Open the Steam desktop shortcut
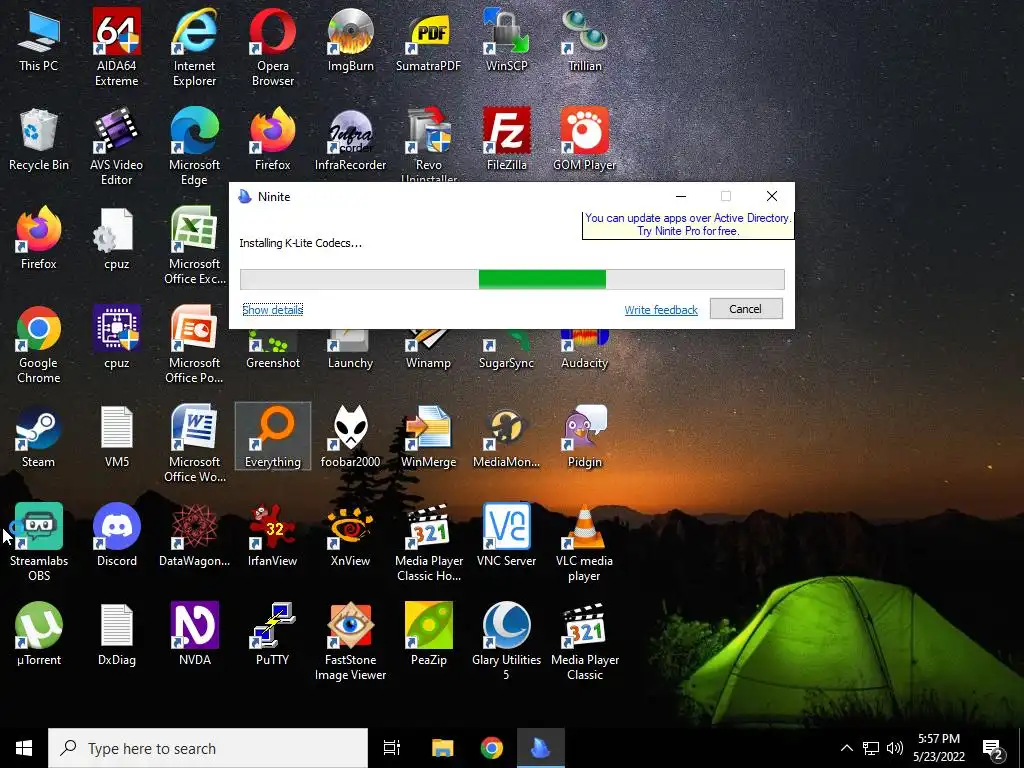The image size is (1024, 768). click(39, 437)
